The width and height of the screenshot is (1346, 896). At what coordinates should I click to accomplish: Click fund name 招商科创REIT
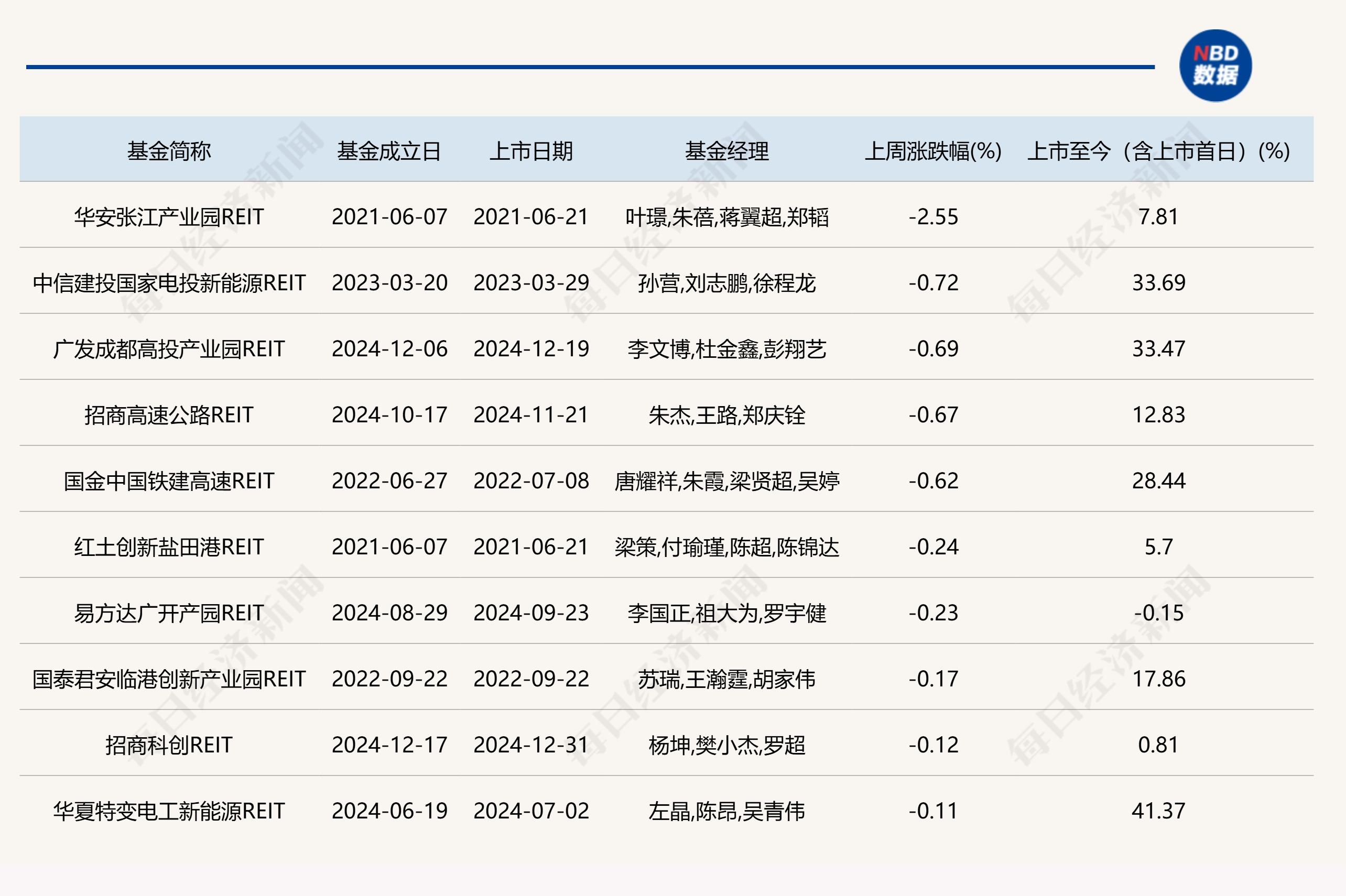point(169,745)
